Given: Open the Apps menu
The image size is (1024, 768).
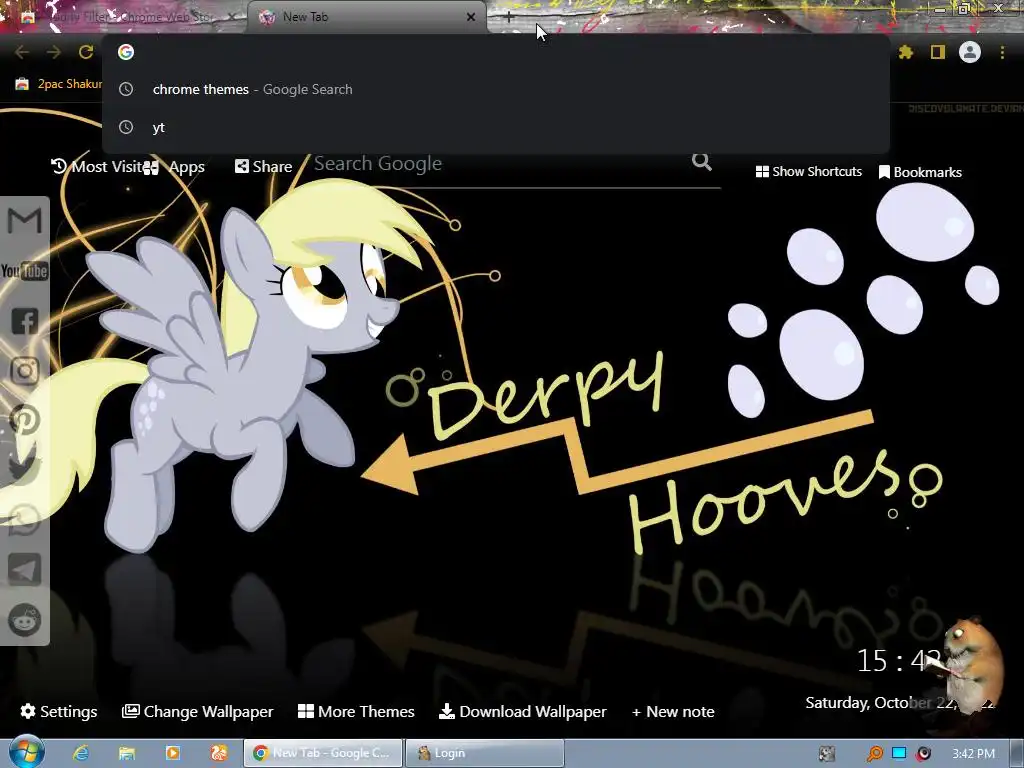Looking at the screenshot, I should point(174,167).
